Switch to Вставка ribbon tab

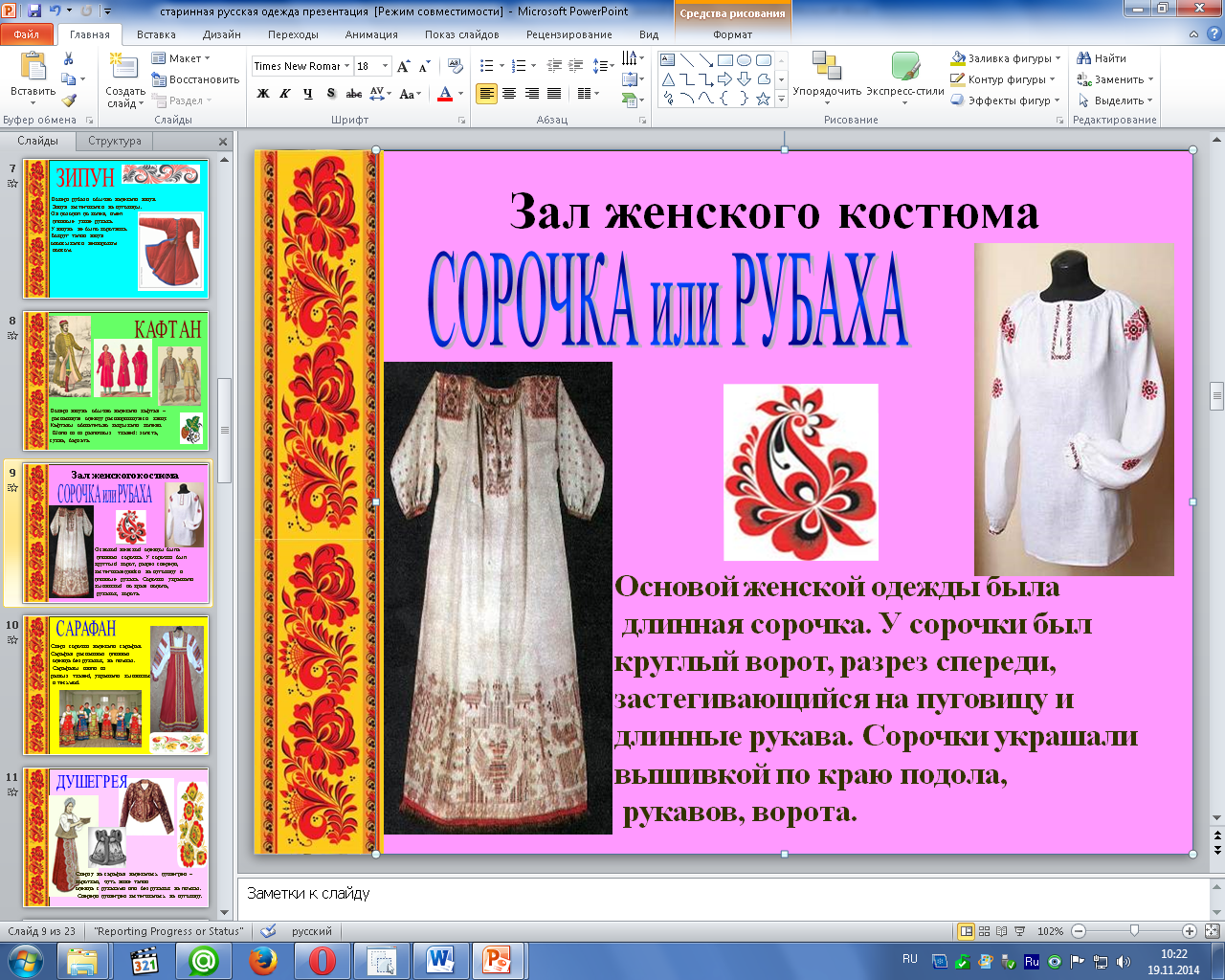click(156, 34)
